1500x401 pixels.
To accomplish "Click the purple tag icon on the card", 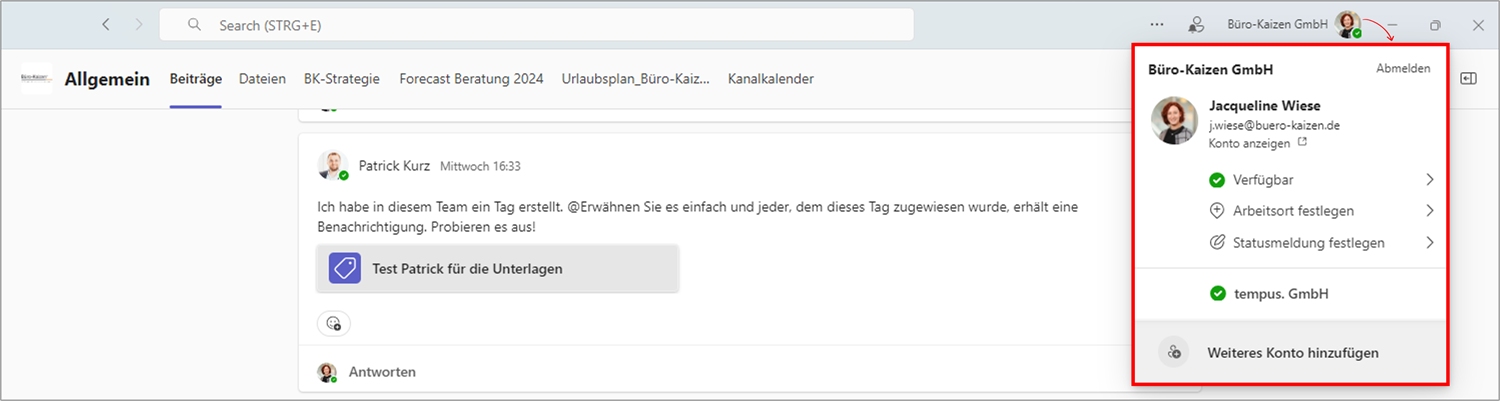I will pos(345,268).
